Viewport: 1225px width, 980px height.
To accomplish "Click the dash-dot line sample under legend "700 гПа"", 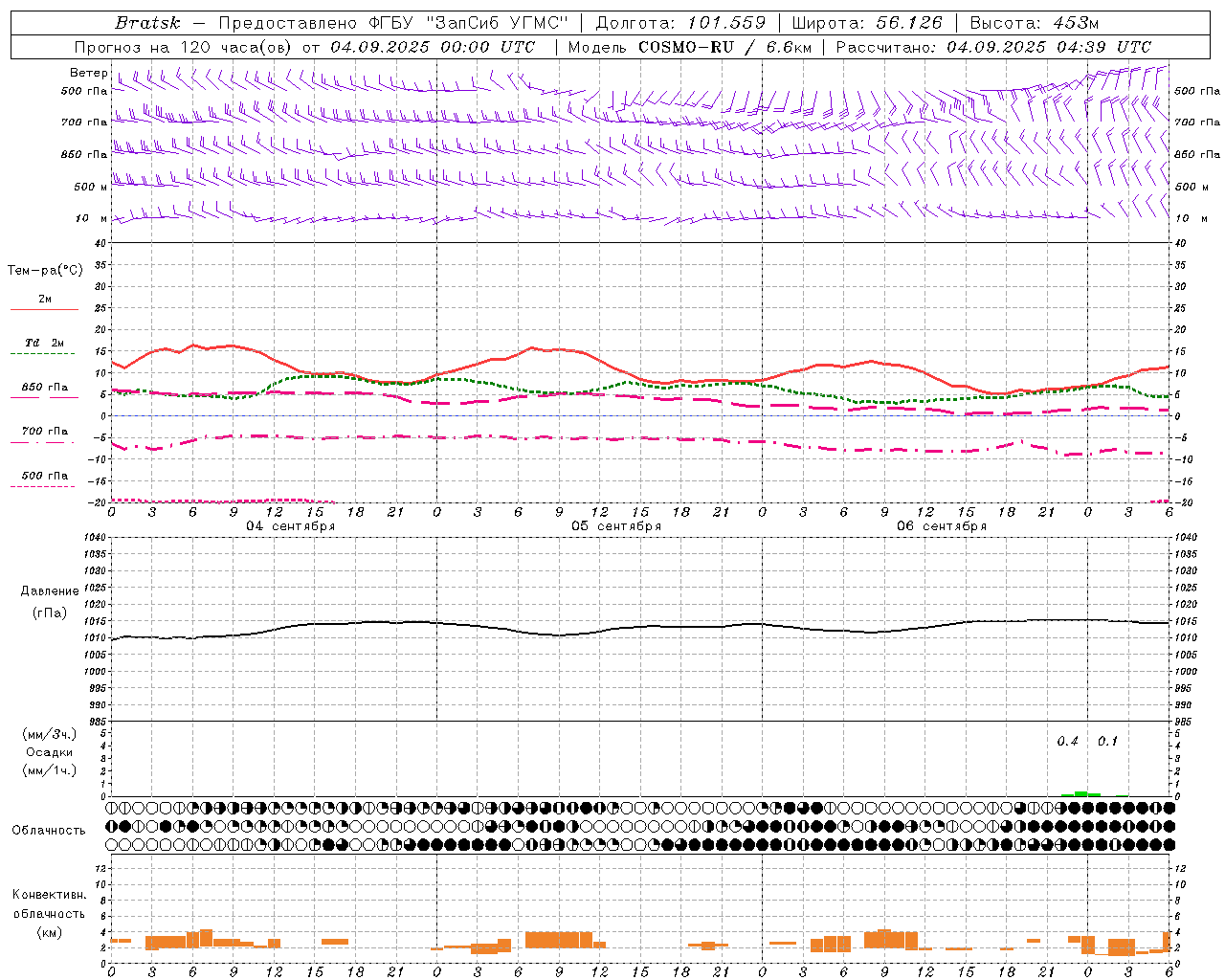I will (x=42, y=442).
